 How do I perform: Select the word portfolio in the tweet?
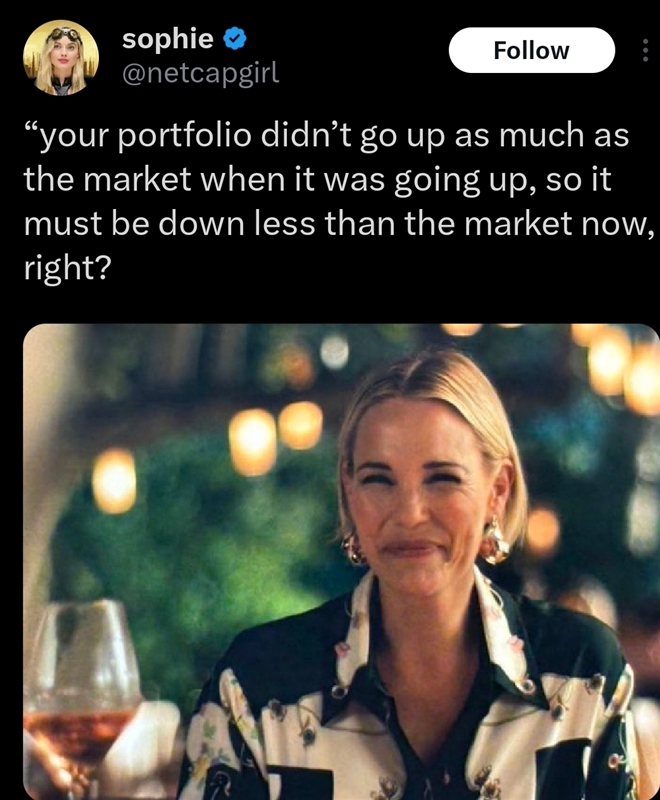click(x=185, y=137)
